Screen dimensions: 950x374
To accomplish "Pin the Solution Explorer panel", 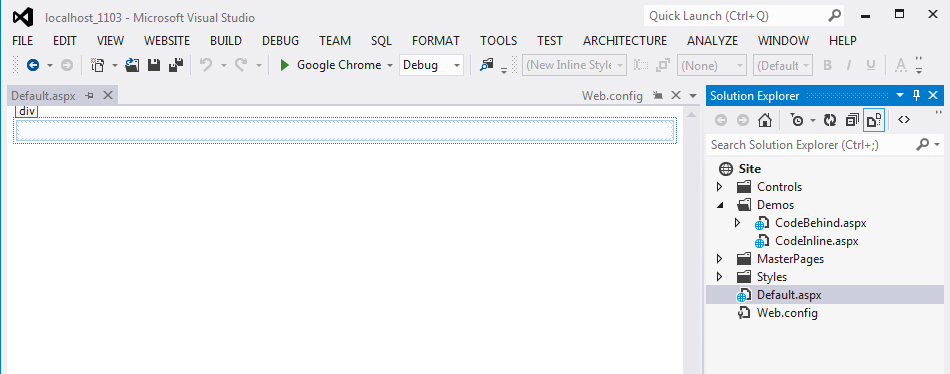I will coord(916,96).
